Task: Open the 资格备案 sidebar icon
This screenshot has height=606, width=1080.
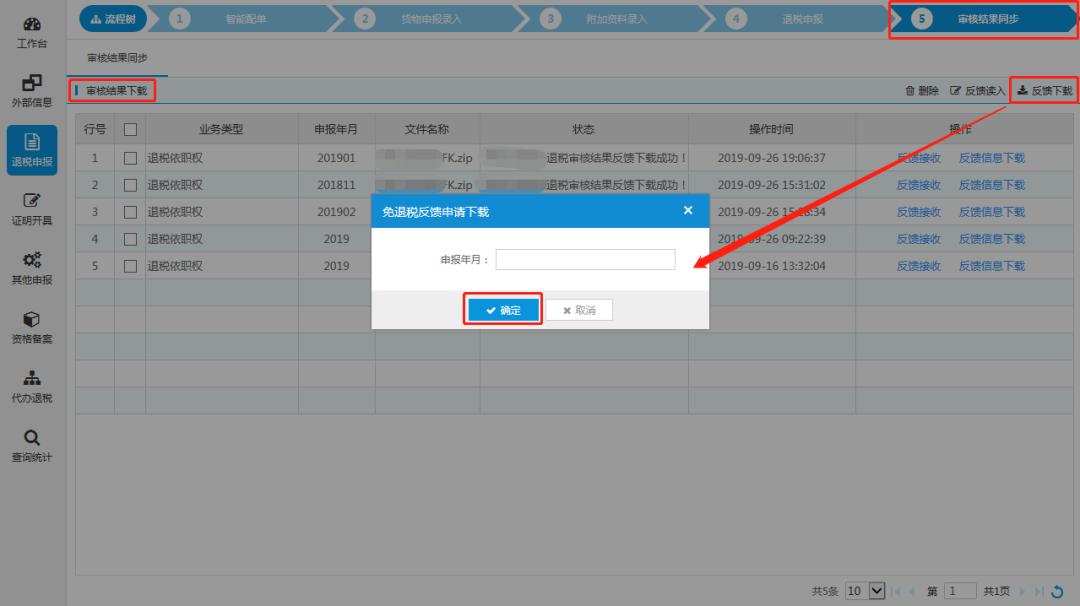Action: click(32, 328)
